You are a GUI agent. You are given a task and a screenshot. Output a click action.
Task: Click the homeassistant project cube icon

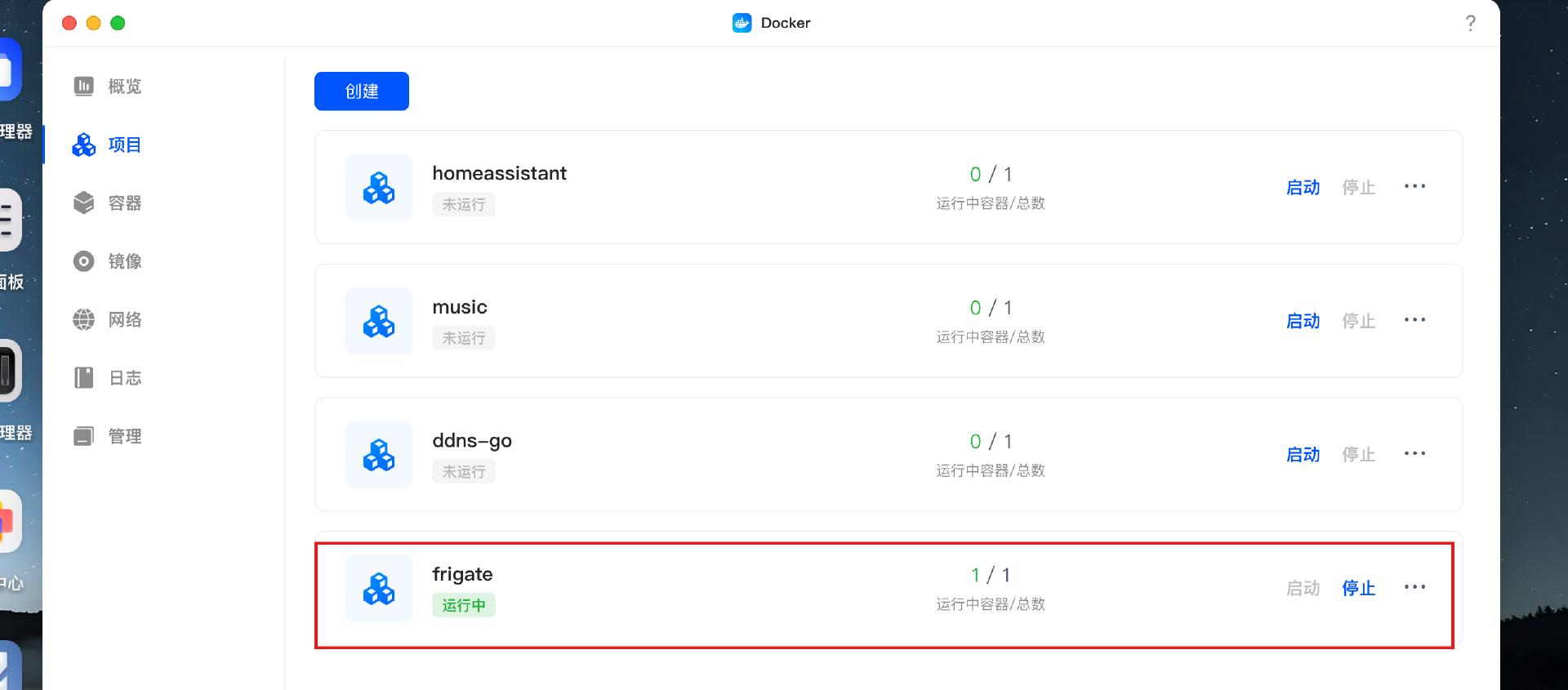pos(379,187)
